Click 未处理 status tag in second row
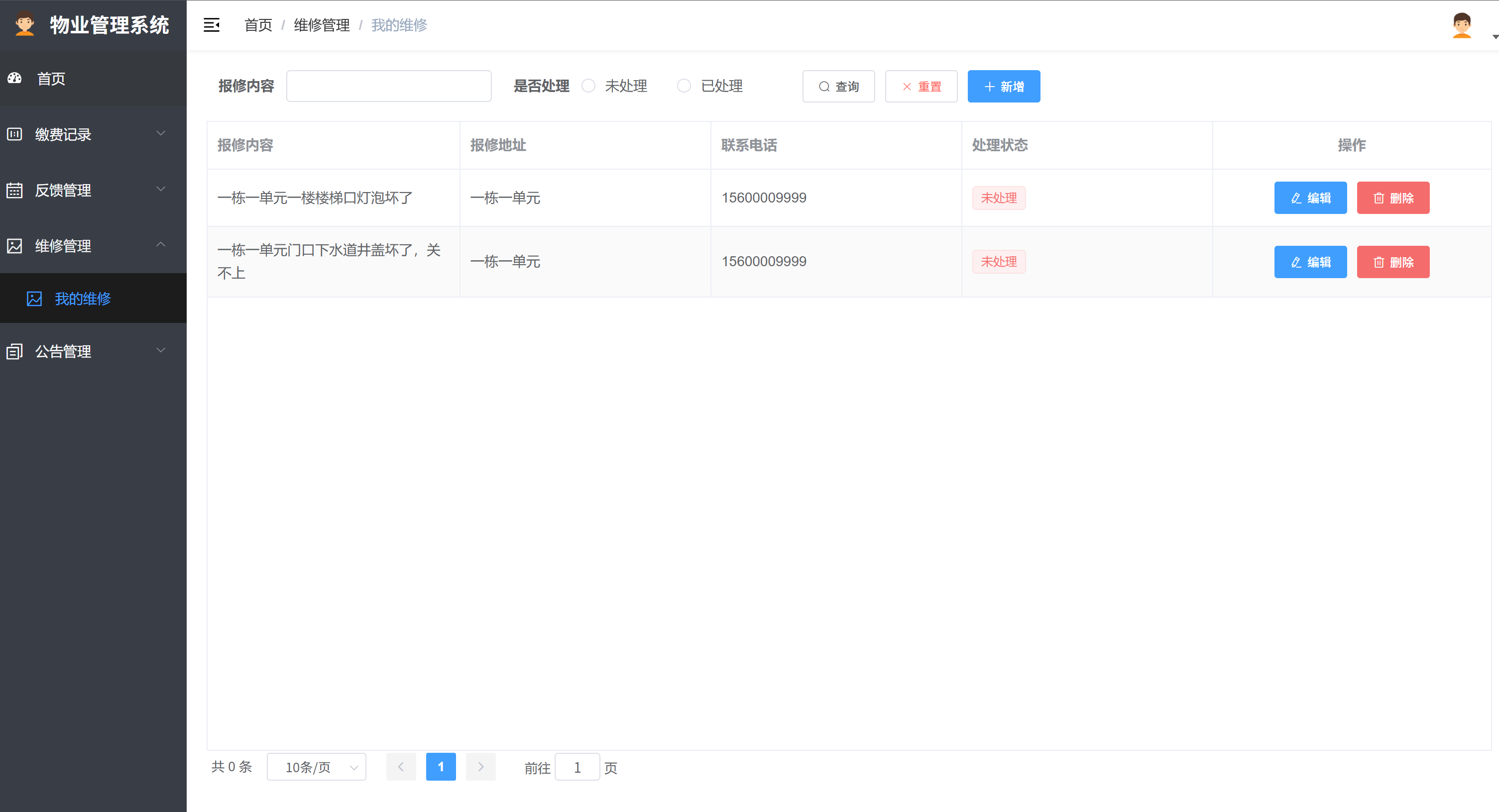This screenshot has width=1499, height=812. (999, 262)
